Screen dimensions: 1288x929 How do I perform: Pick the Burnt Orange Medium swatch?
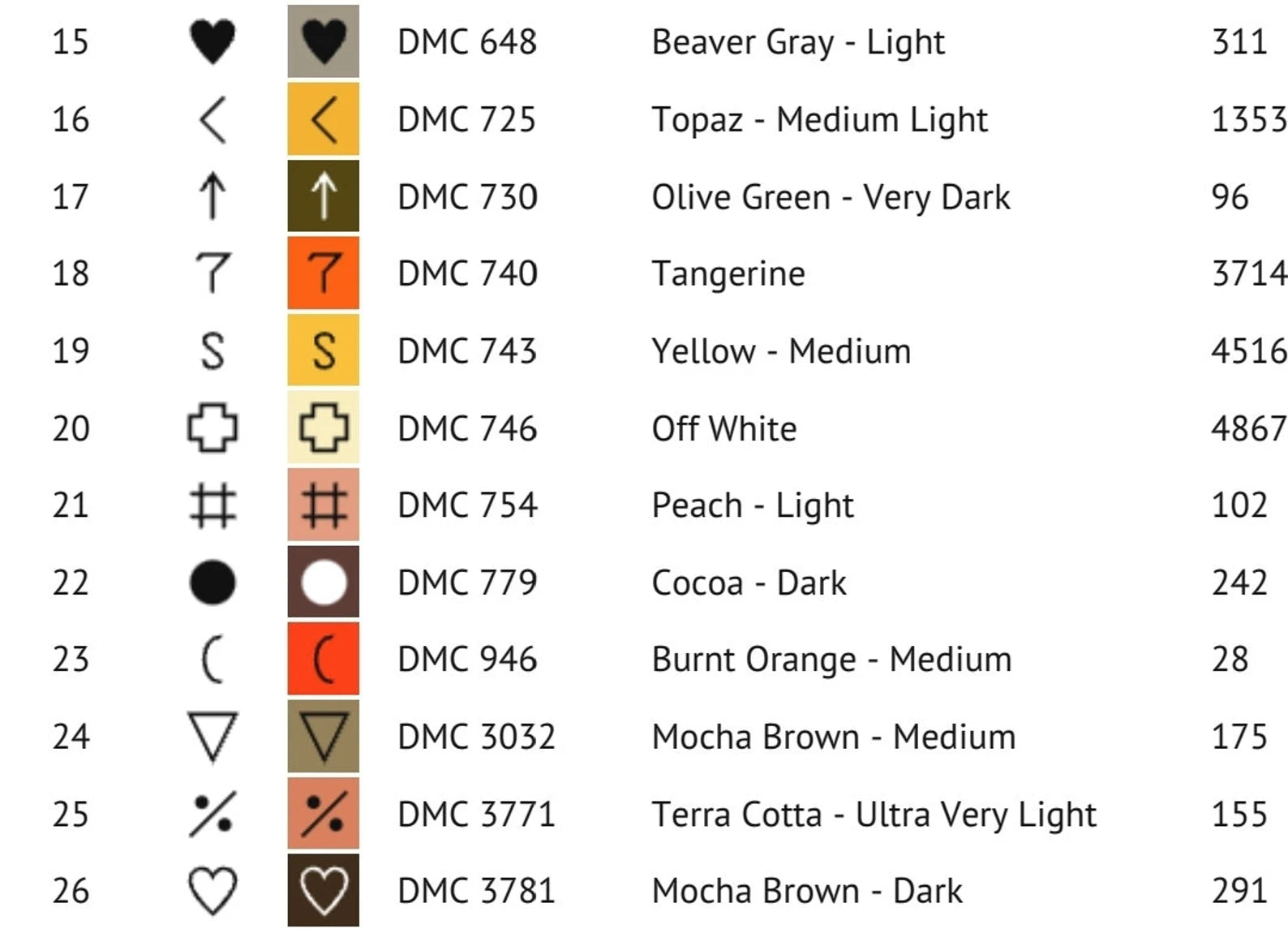pos(324,660)
